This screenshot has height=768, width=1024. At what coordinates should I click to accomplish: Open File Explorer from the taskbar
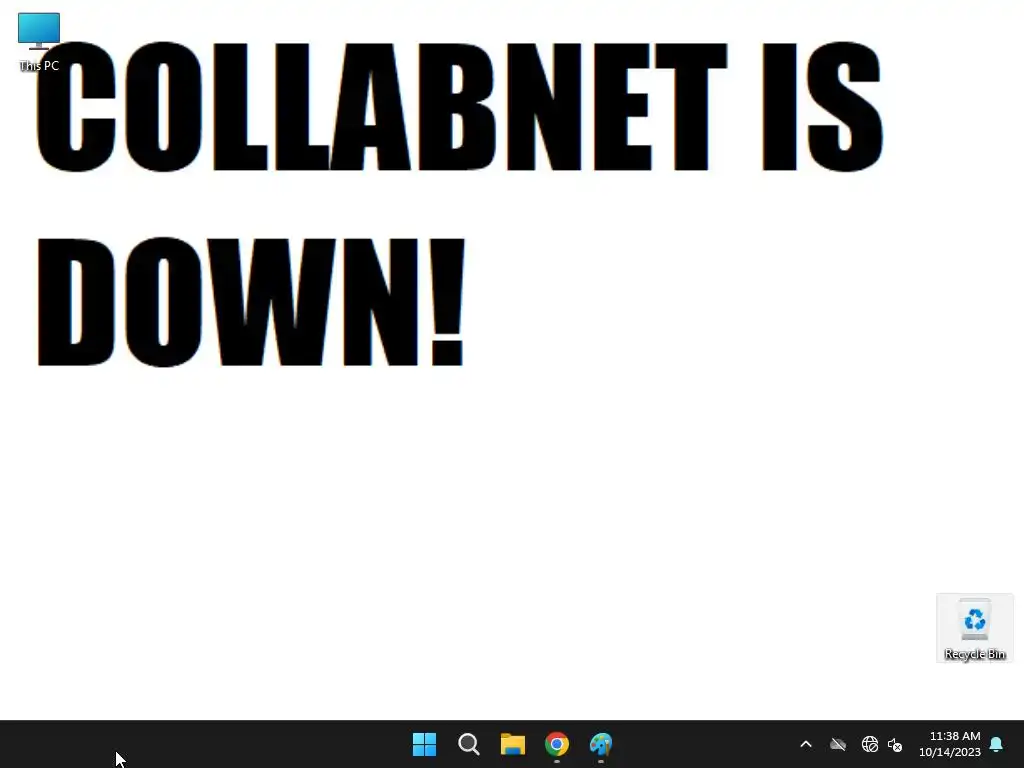513,744
